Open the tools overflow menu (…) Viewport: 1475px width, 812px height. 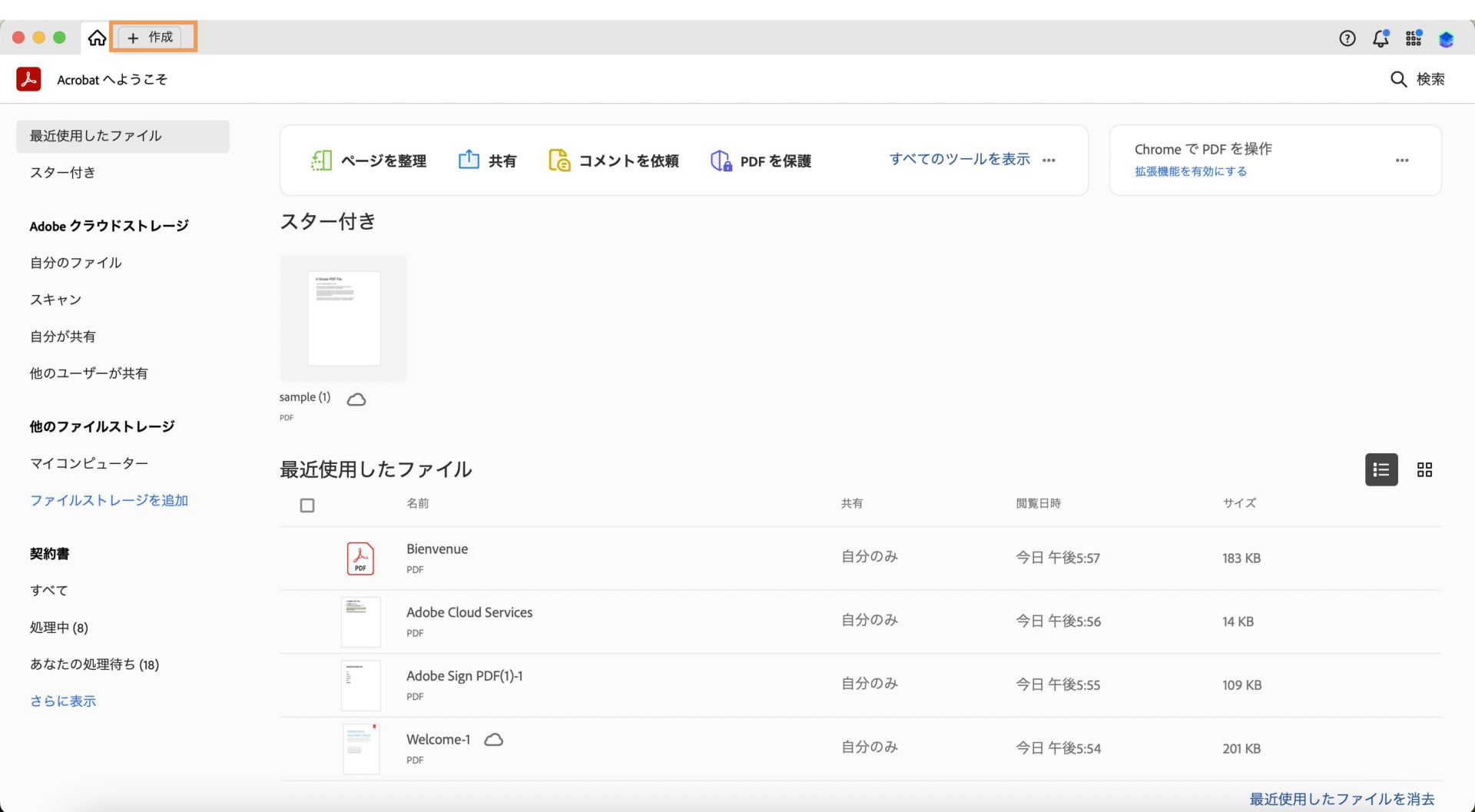[x=1049, y=161]
